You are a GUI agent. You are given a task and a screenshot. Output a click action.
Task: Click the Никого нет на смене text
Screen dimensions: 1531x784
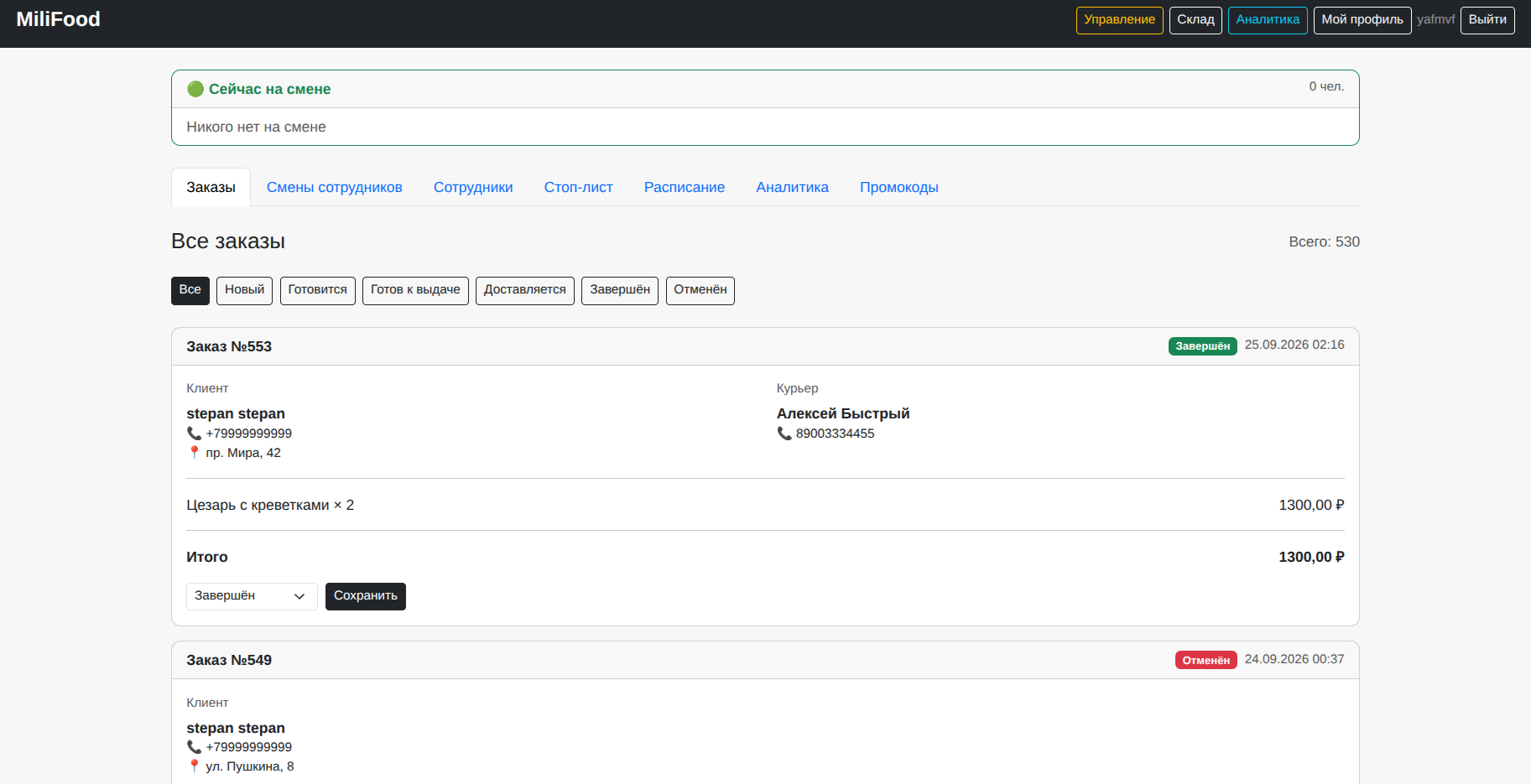click(256, 127)
